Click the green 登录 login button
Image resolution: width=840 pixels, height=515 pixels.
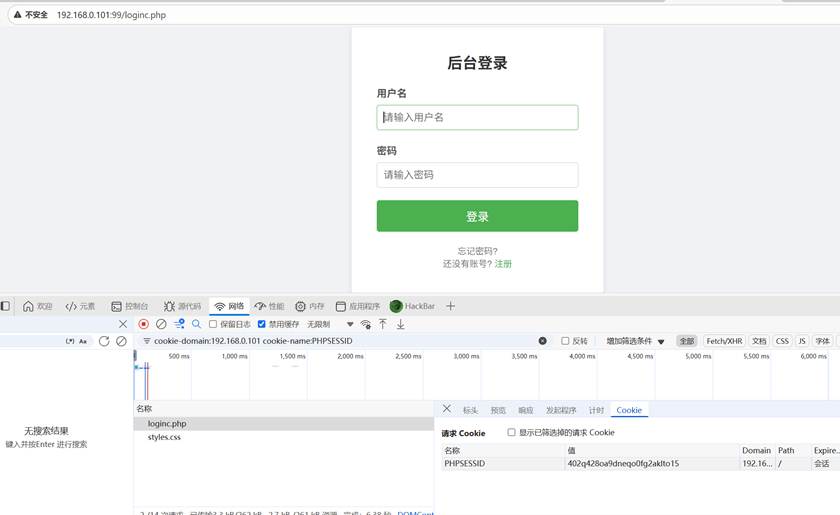point(477,216)
